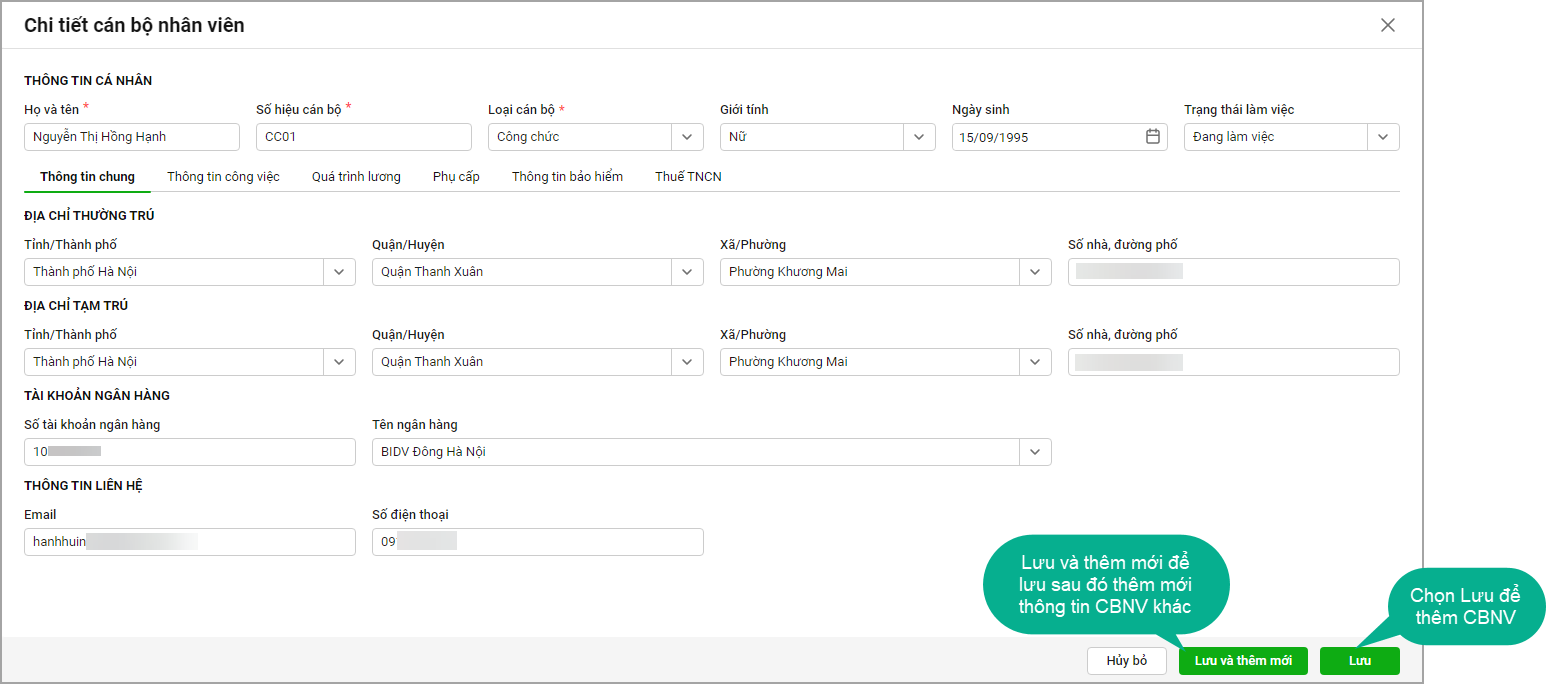
Task: Expand the Loại cán bộ dropdown
Action: [687, 137]
